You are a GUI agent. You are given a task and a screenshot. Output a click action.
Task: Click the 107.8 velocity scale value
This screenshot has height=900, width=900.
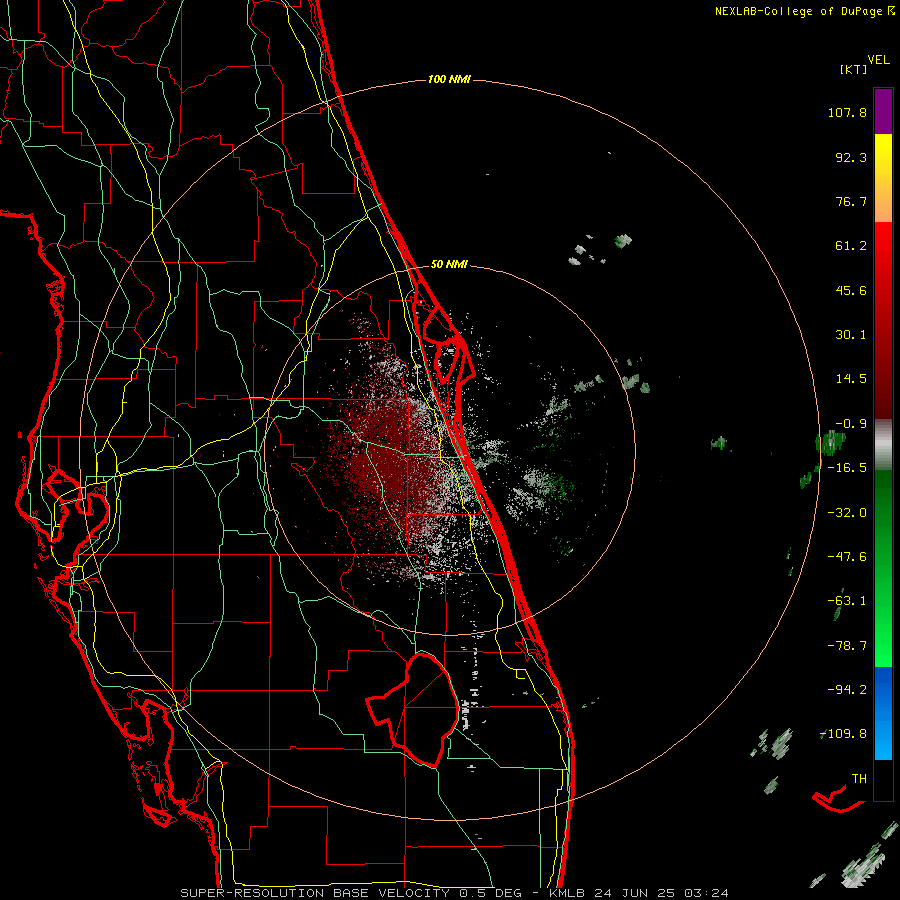click(x=847, y=112)
